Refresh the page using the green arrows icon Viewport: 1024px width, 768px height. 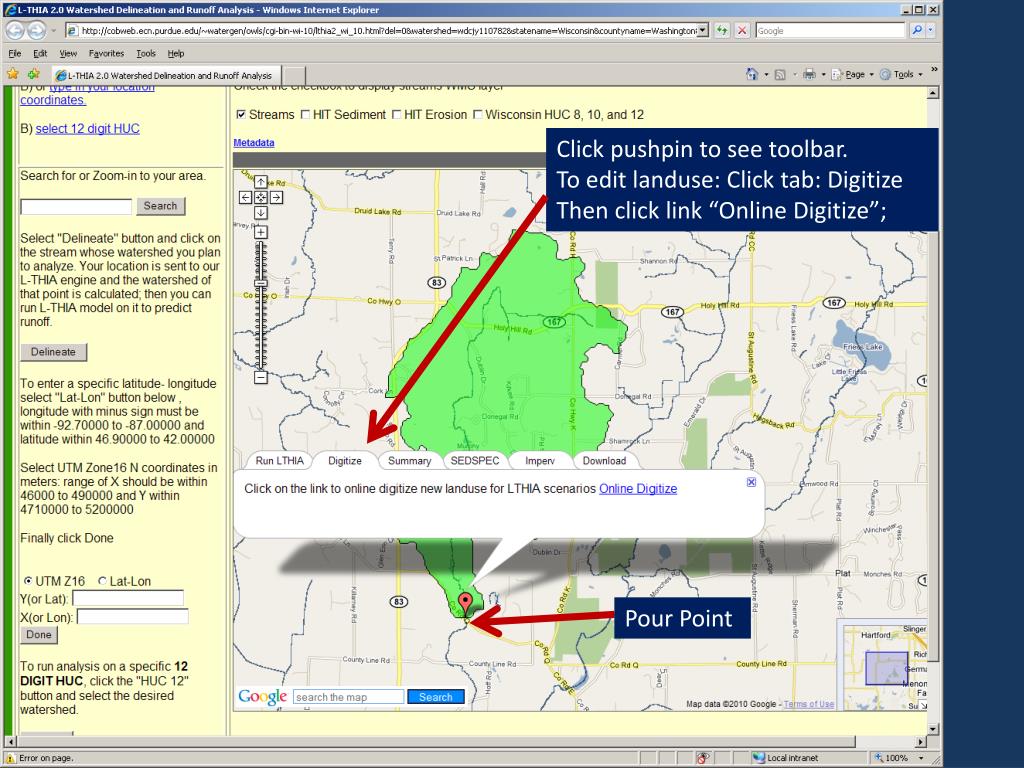[x=722, y=31]
